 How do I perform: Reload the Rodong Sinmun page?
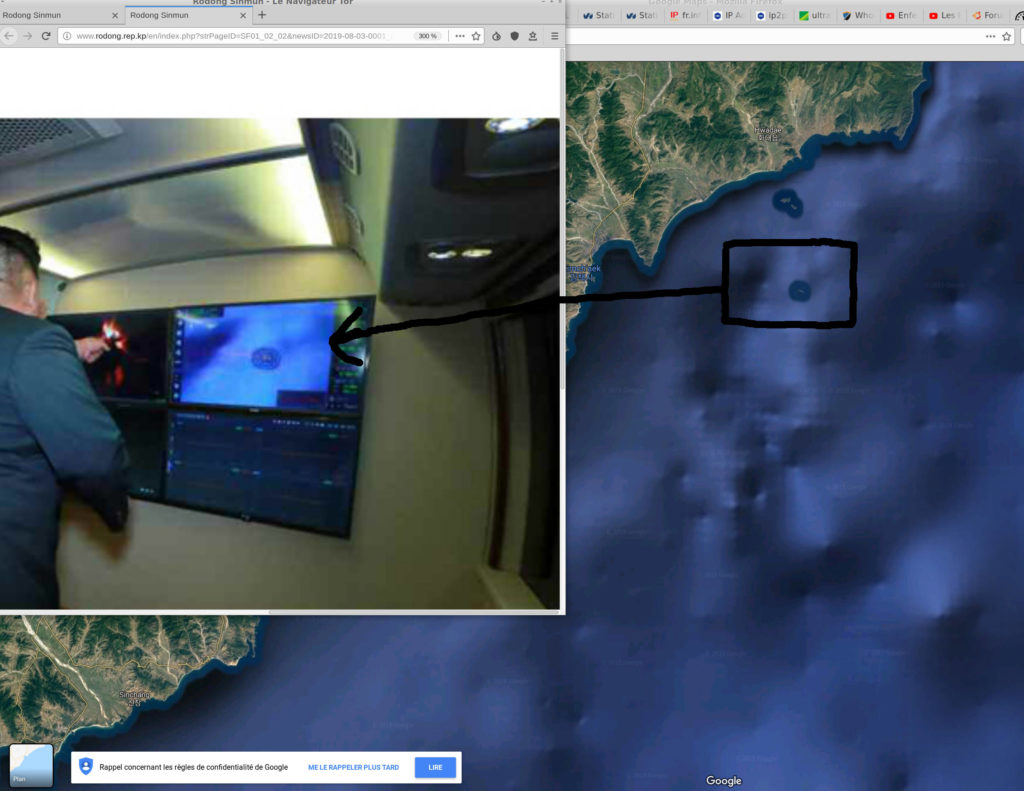(x=46, y=36)
